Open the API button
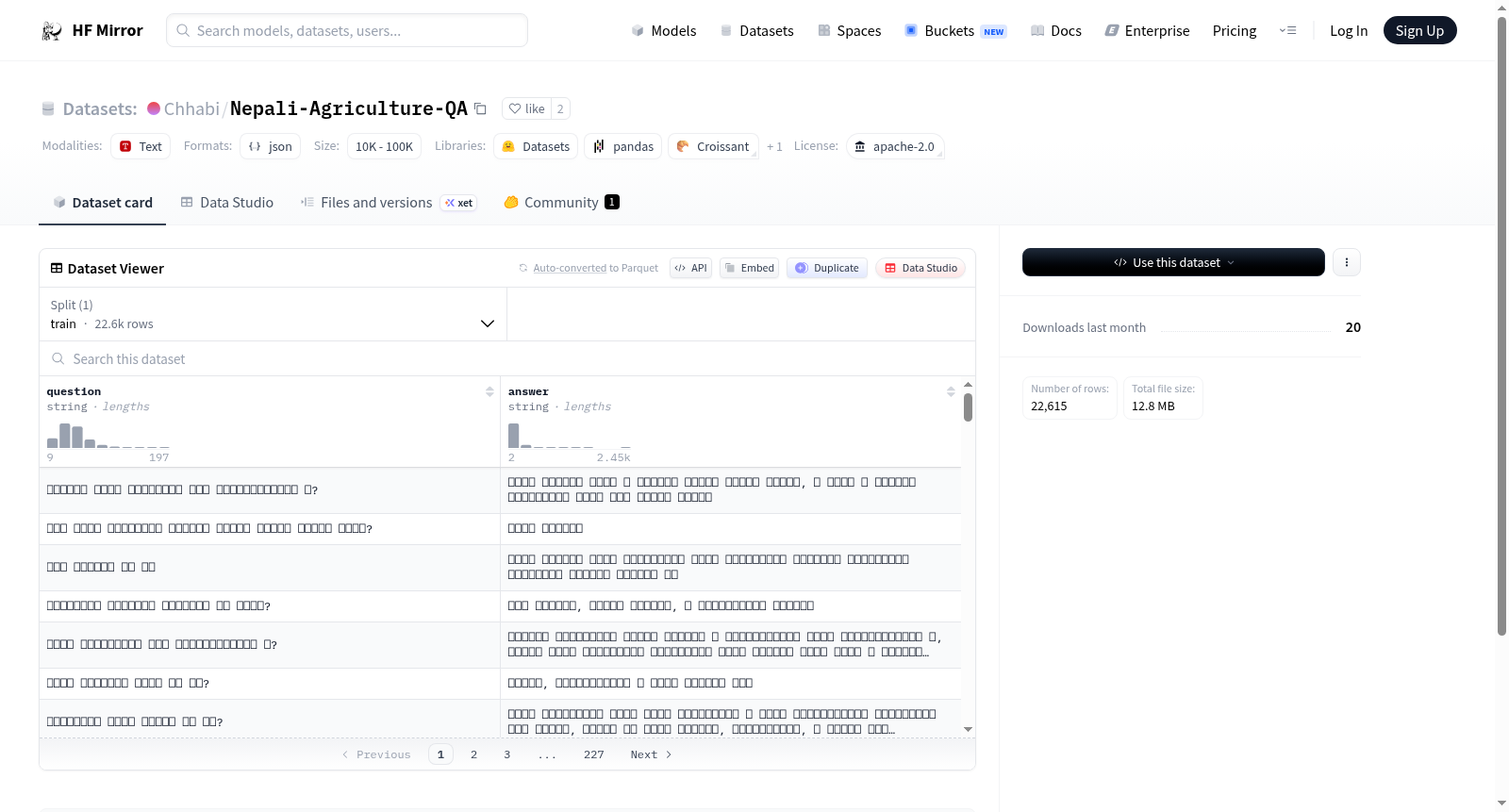The width and height of the screenshot is (1509, 812). [x=690, y=268]
